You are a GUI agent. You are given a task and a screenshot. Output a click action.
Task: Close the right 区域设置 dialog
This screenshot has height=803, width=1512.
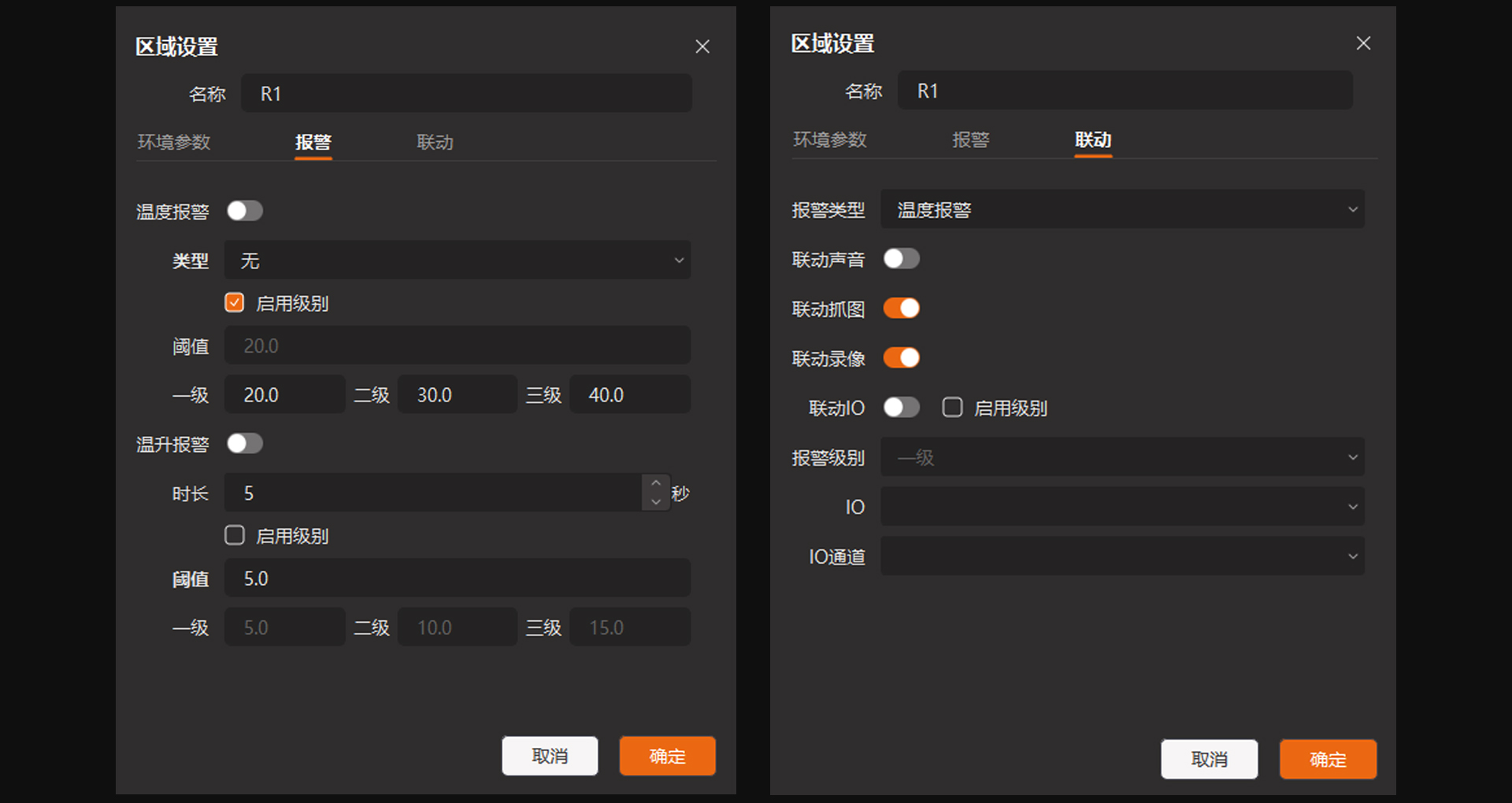coord(1363,44)
